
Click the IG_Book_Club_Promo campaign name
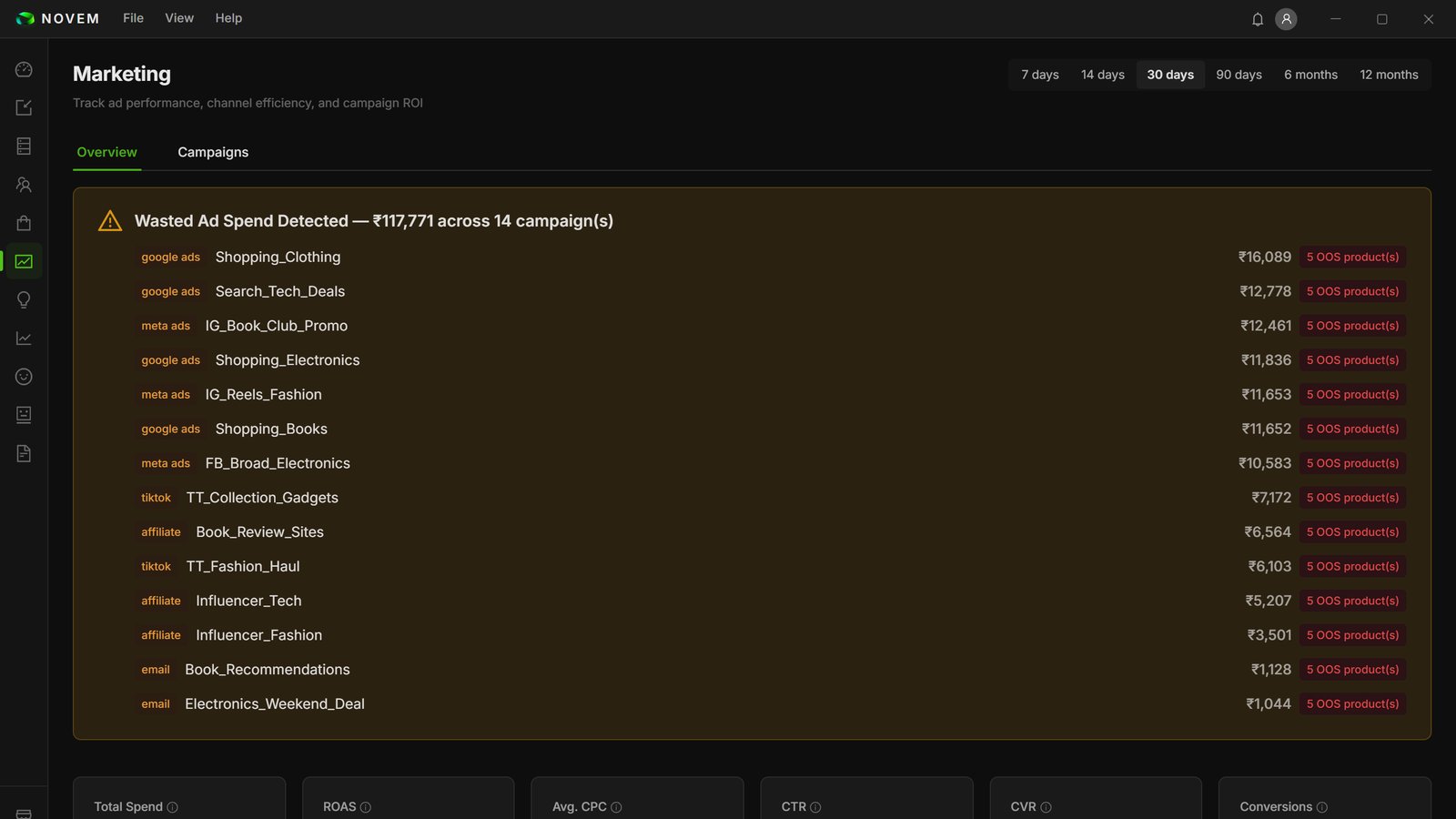pyautogui.click(x=277, y=326)
